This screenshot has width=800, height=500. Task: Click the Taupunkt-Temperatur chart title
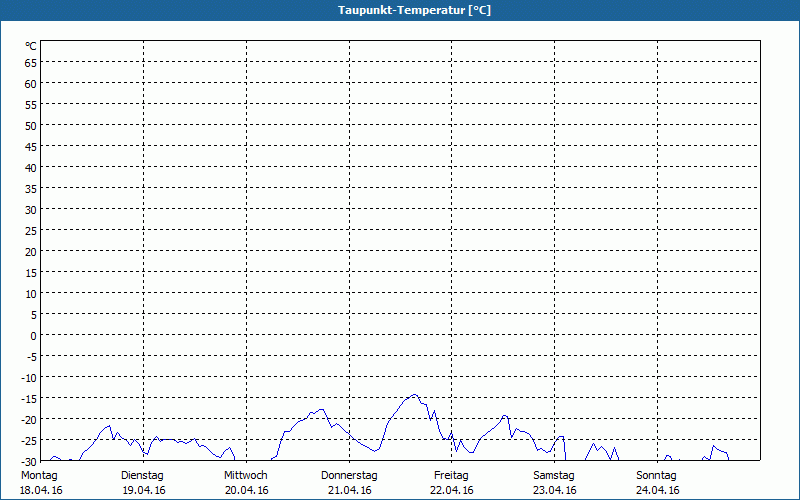pyautogui.click(x=400, y=10)
